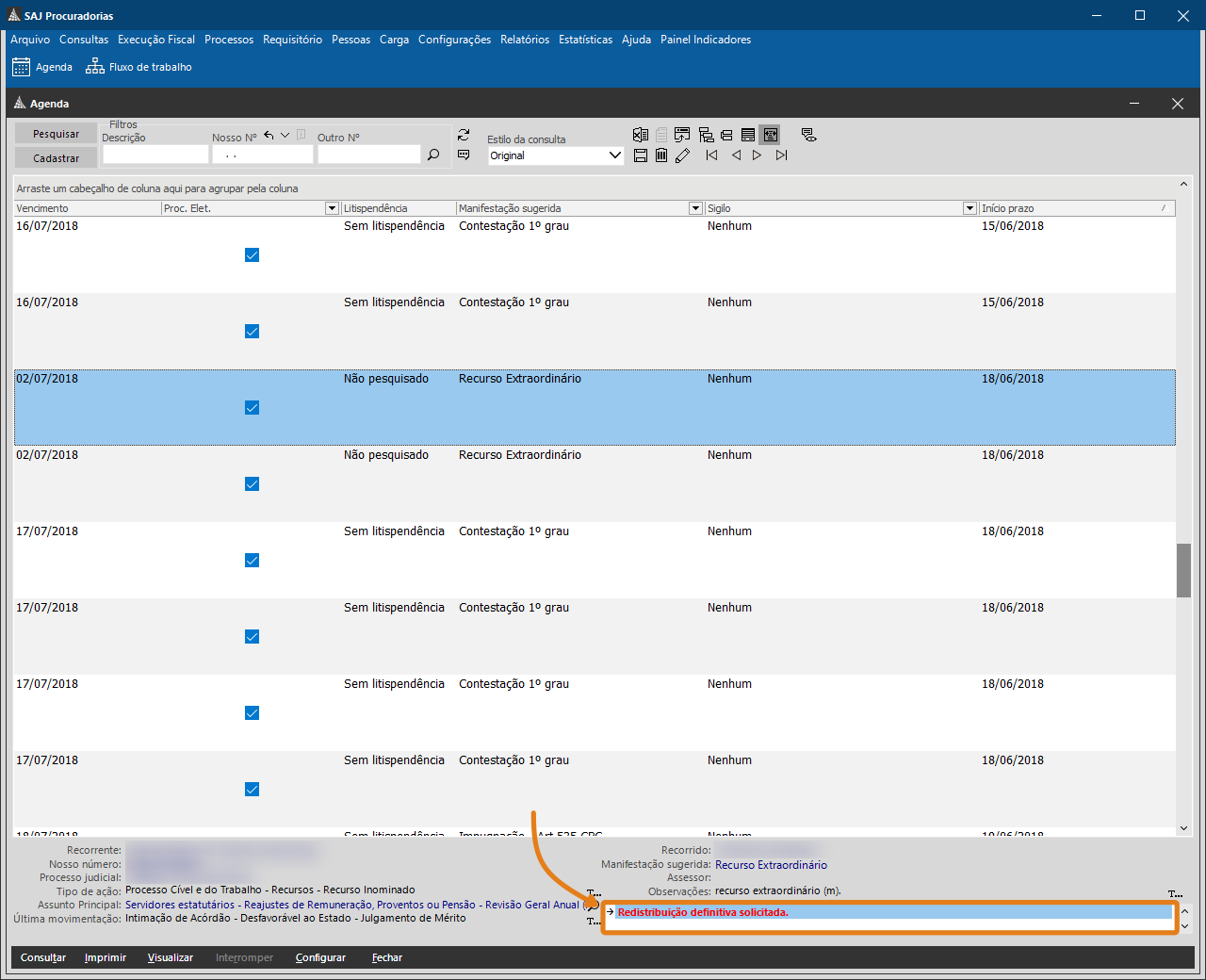
Task: Sort by the Vencimento column header
Action: click(x=88, y=208)
